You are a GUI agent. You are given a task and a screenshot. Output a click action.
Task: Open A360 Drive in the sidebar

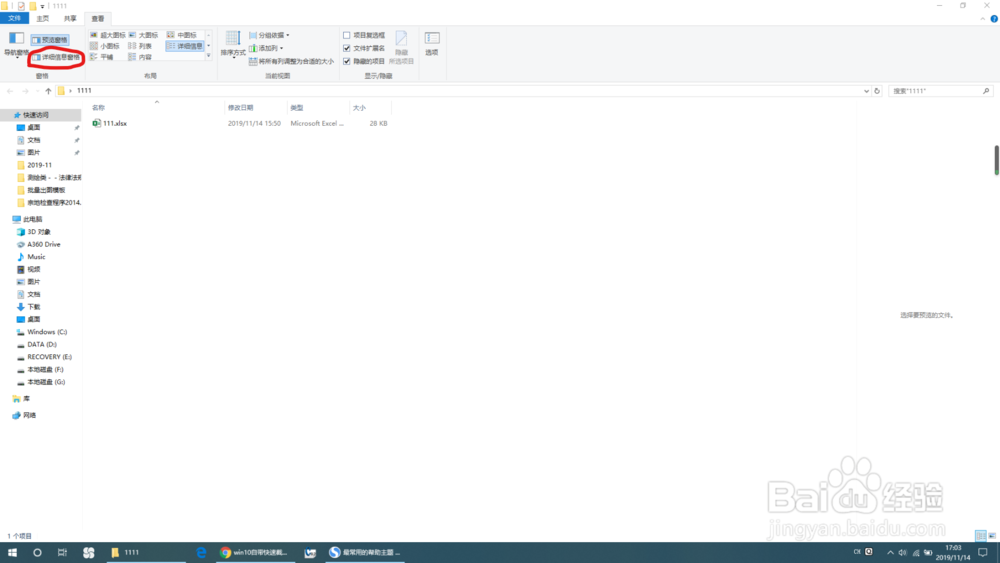coord(43,244)
